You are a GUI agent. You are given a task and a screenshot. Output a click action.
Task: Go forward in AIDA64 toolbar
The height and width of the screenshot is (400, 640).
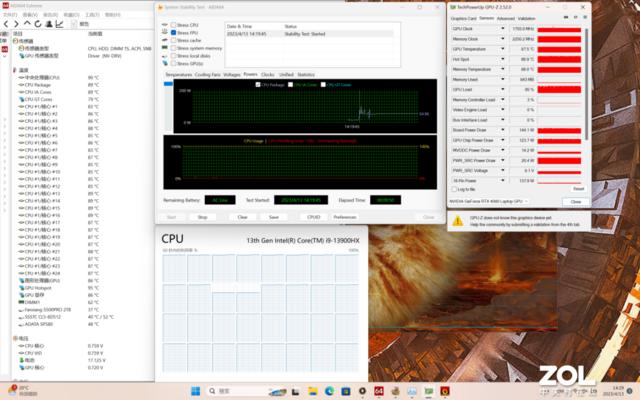click(16, 24)
